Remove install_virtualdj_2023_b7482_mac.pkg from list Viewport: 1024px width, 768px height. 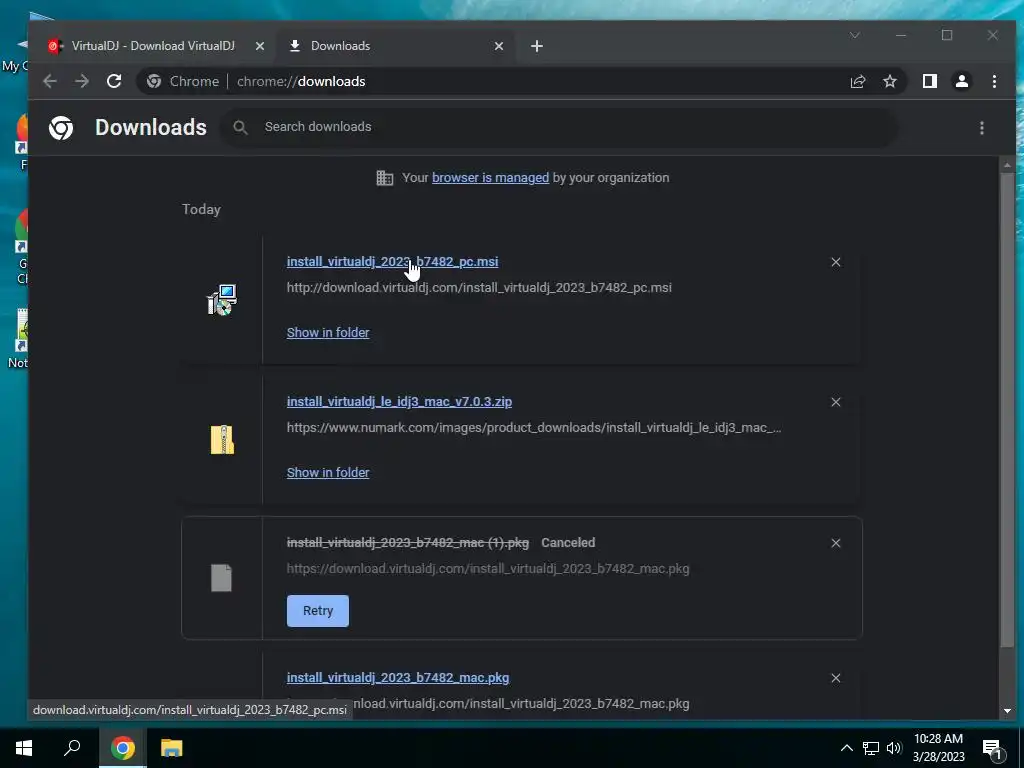tap(835, 678)
